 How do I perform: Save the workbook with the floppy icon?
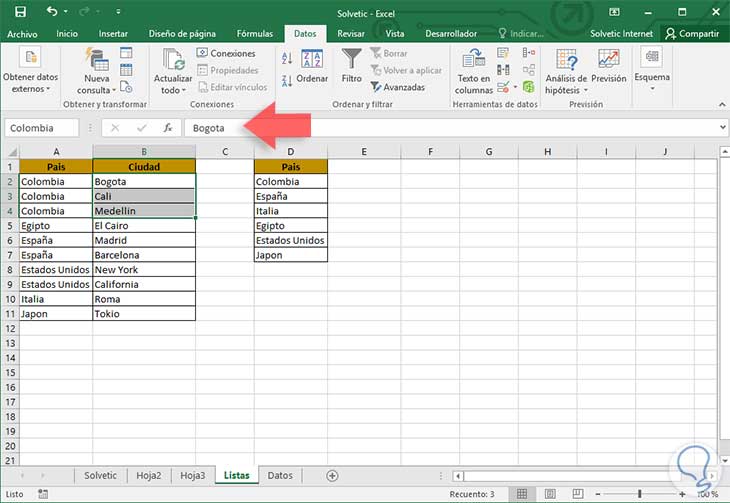(20, 12)
